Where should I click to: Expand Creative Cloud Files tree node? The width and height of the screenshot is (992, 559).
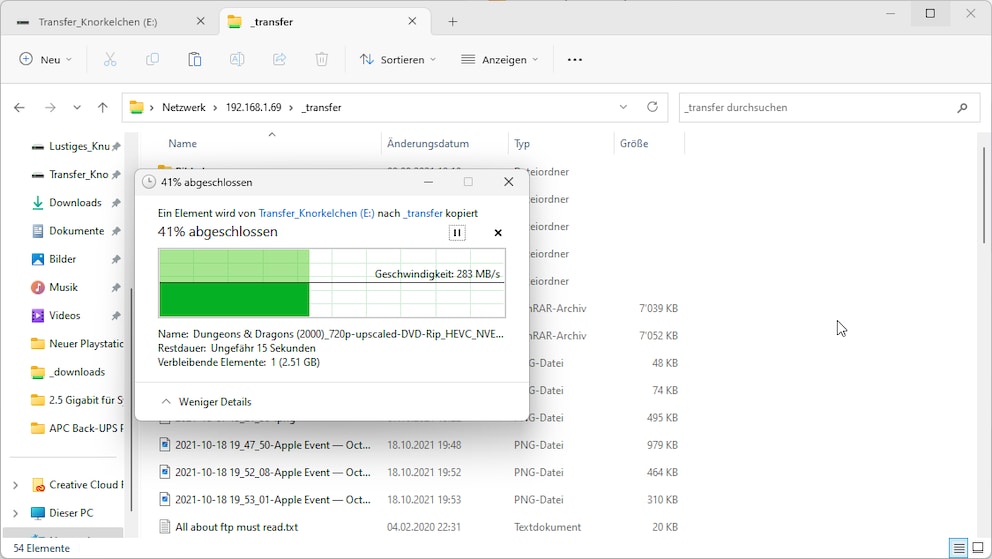tap(15, 485)
